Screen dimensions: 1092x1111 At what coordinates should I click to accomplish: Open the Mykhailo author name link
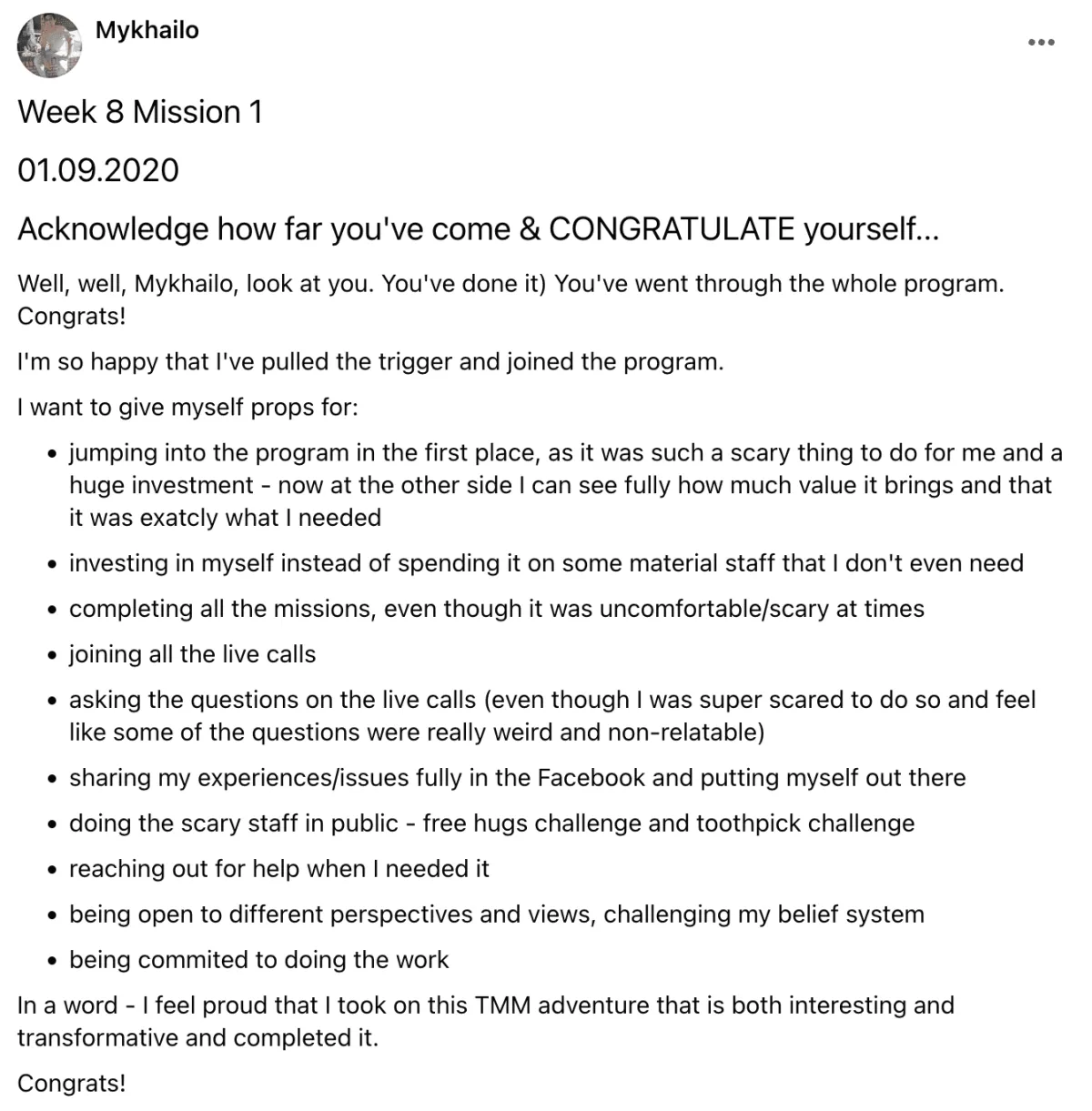pos(147,30)
